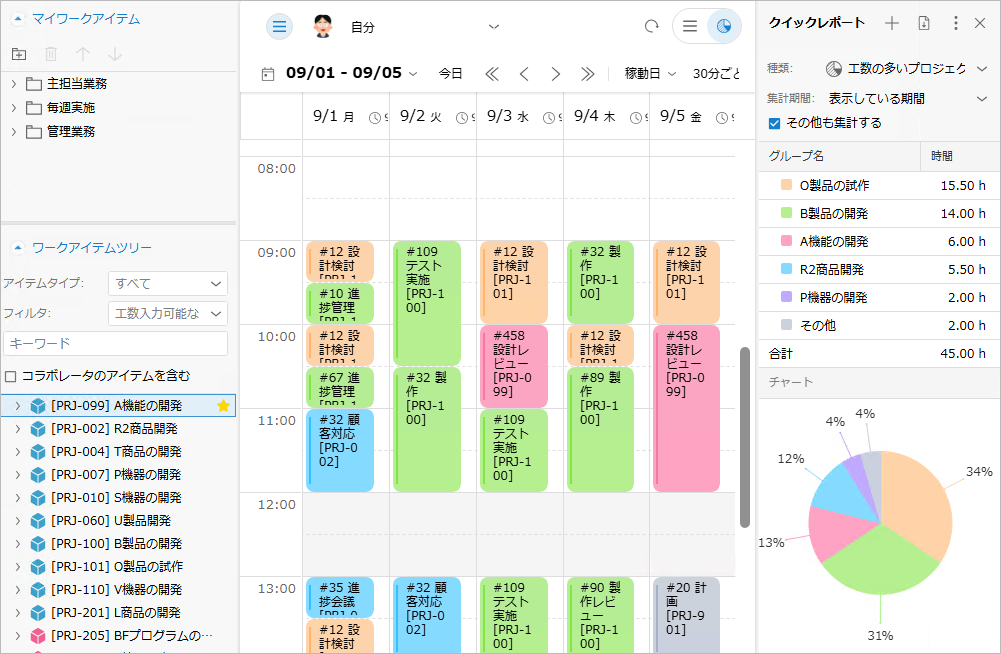
Task: Go to previous day with single left arrow
Action: click(523, 74)
